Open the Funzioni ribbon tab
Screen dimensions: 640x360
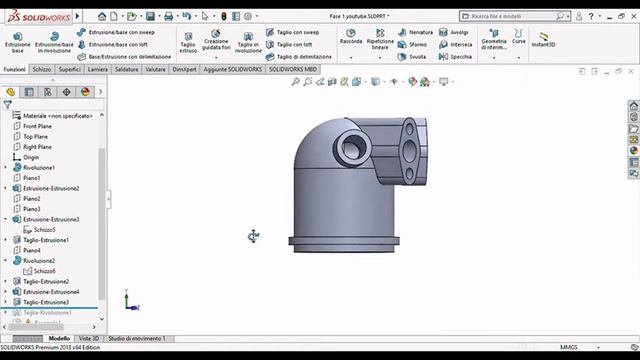tap(15, 69)
